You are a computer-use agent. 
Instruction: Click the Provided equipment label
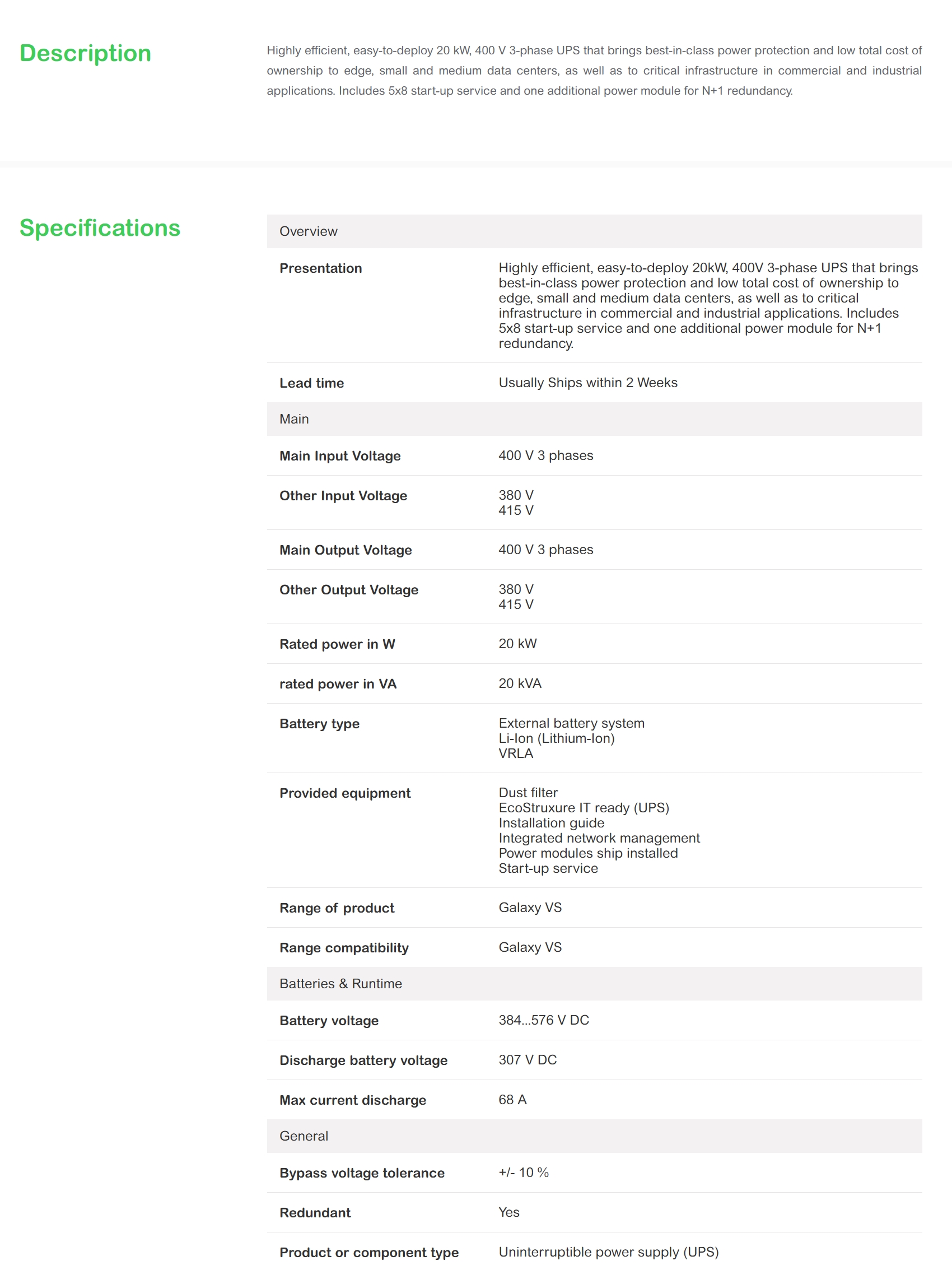click(x=345, y=793)
